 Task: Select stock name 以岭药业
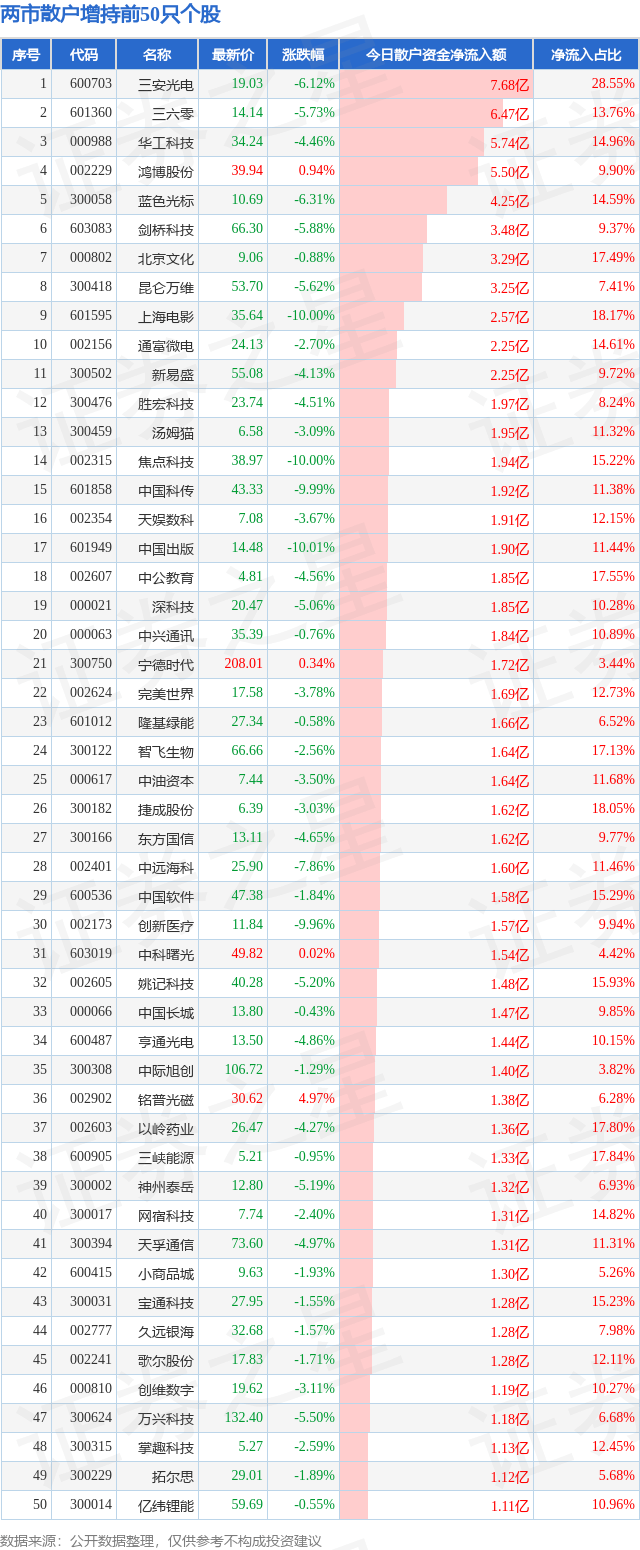(166, 1128)
